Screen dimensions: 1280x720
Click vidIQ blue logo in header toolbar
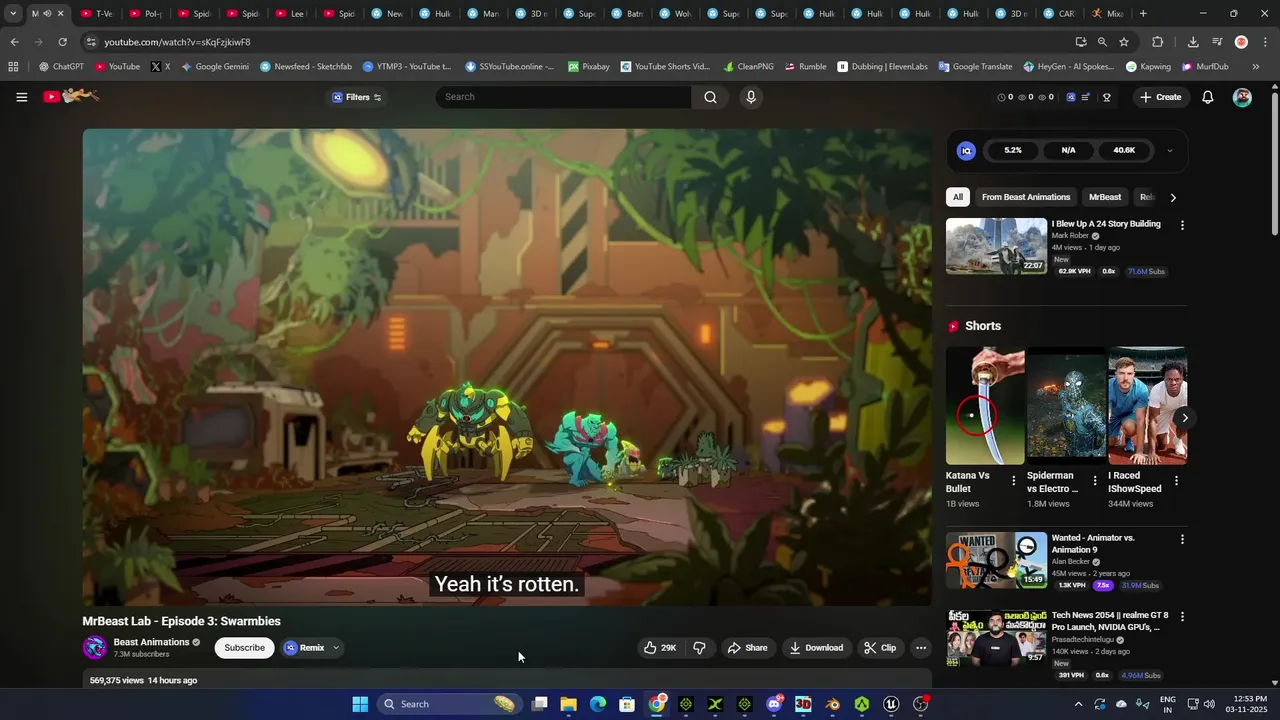coord(1071,97)
